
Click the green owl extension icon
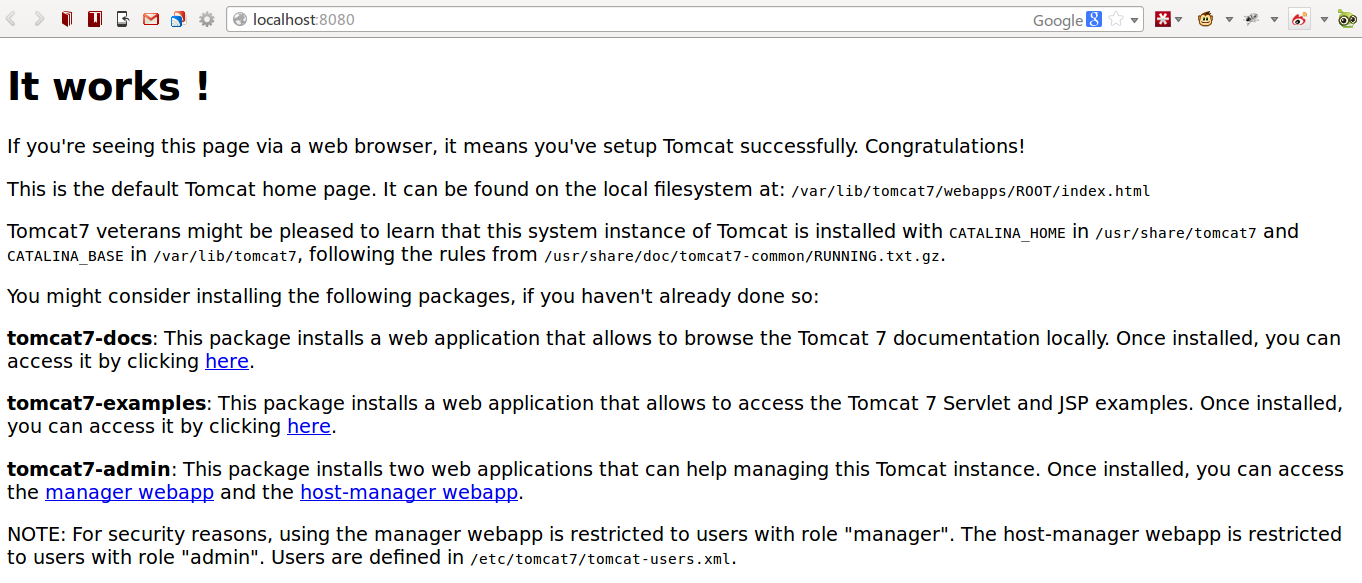(1347, 19)
